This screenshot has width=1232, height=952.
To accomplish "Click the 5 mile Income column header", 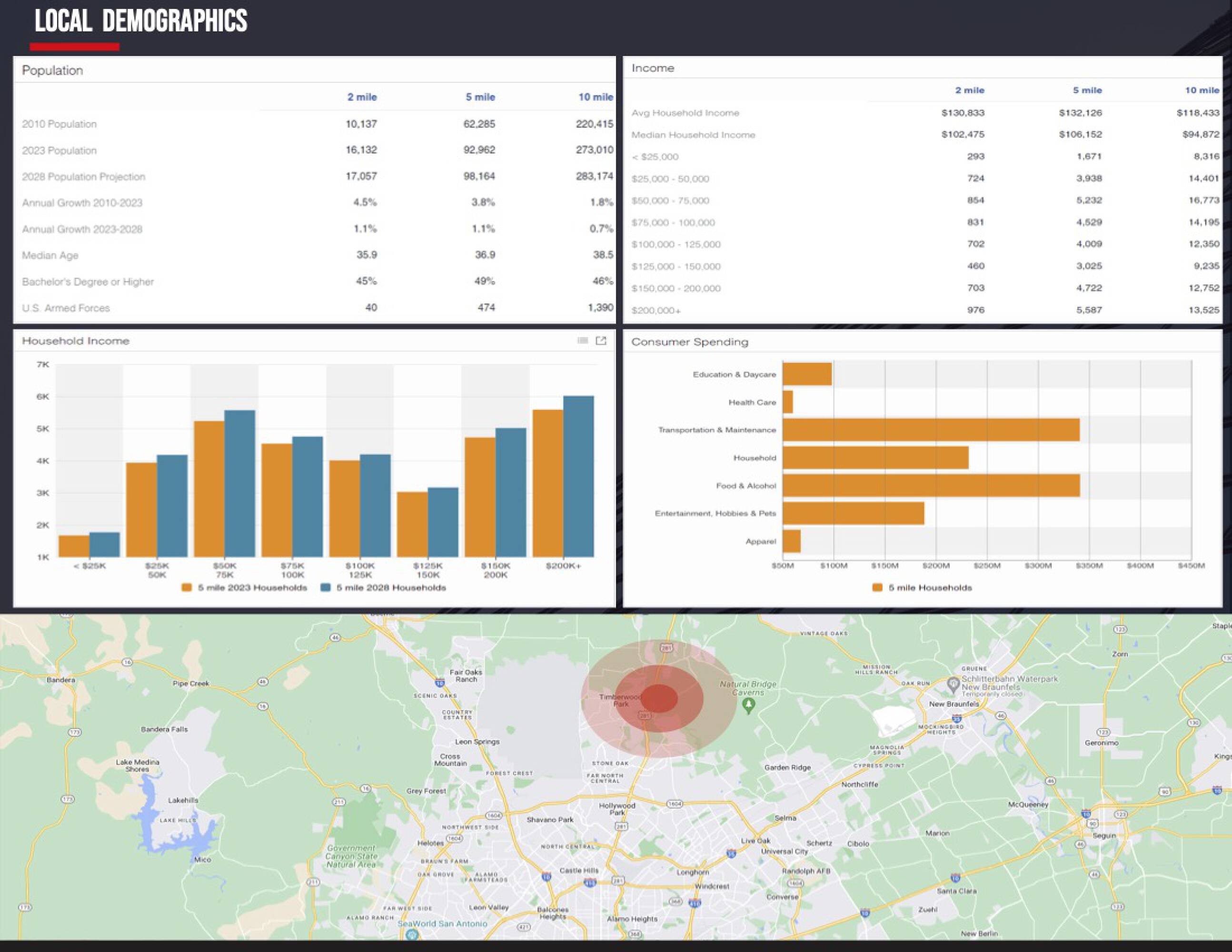I will point(1087,90).
